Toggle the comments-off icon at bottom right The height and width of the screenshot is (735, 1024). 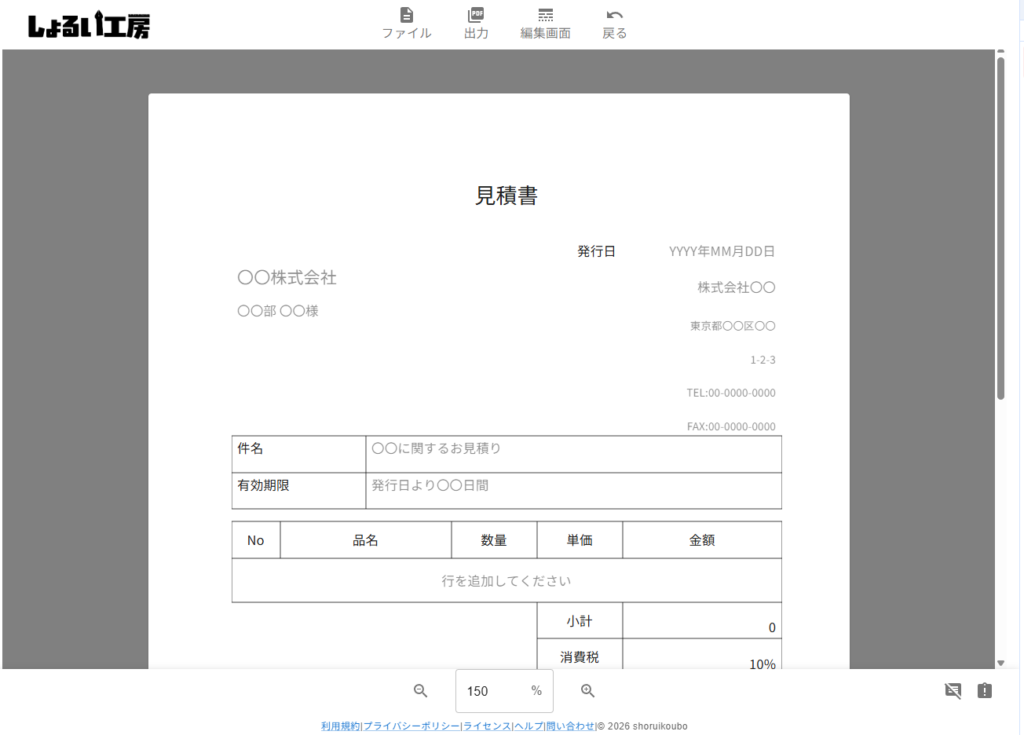(953, 690)
